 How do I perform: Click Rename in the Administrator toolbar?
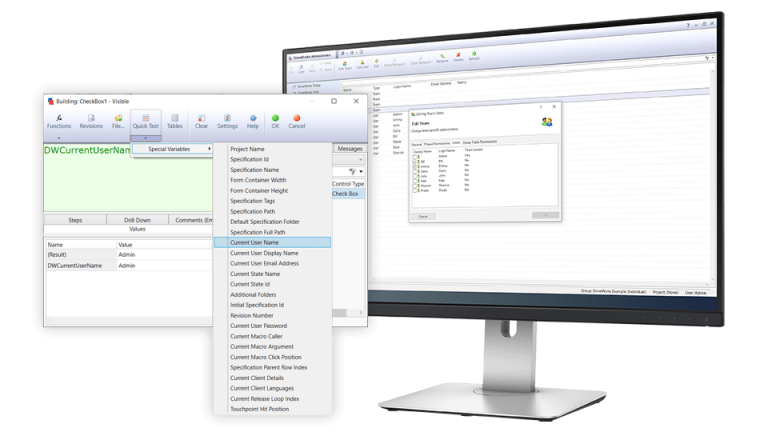point(442,59)
